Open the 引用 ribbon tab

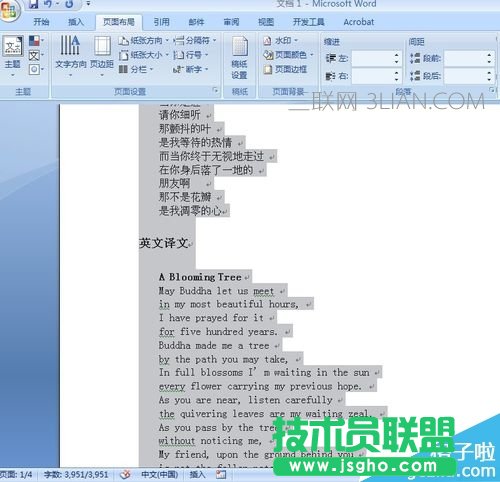coord(162,22)
